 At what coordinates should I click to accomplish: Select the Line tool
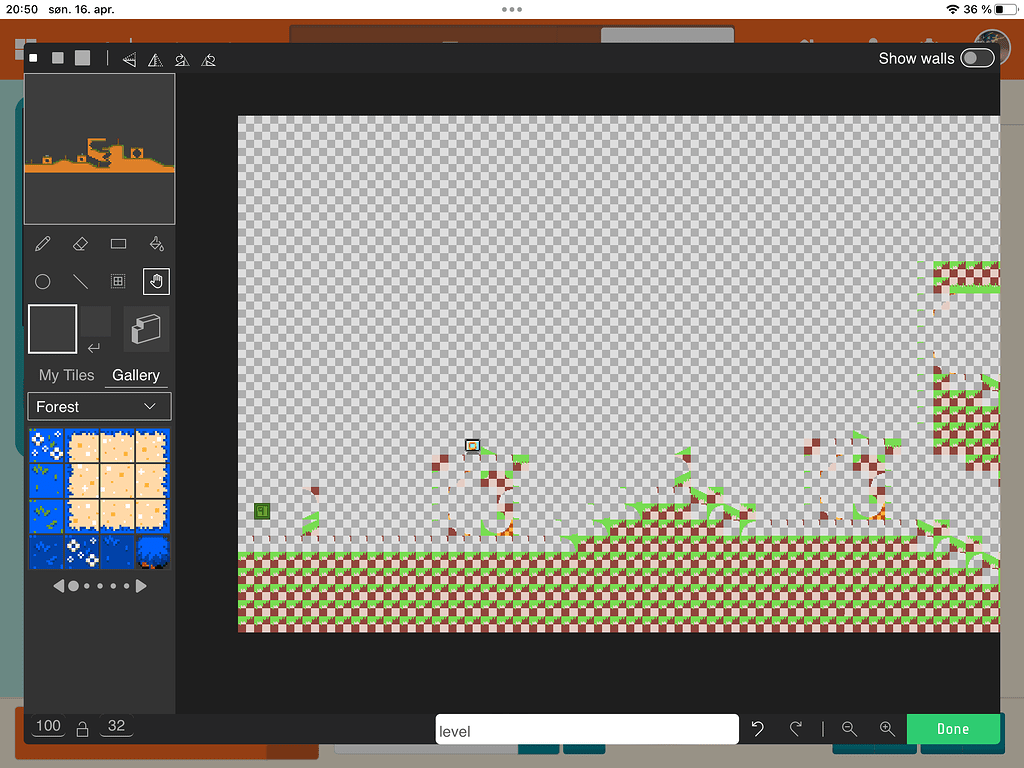[80, 281]
